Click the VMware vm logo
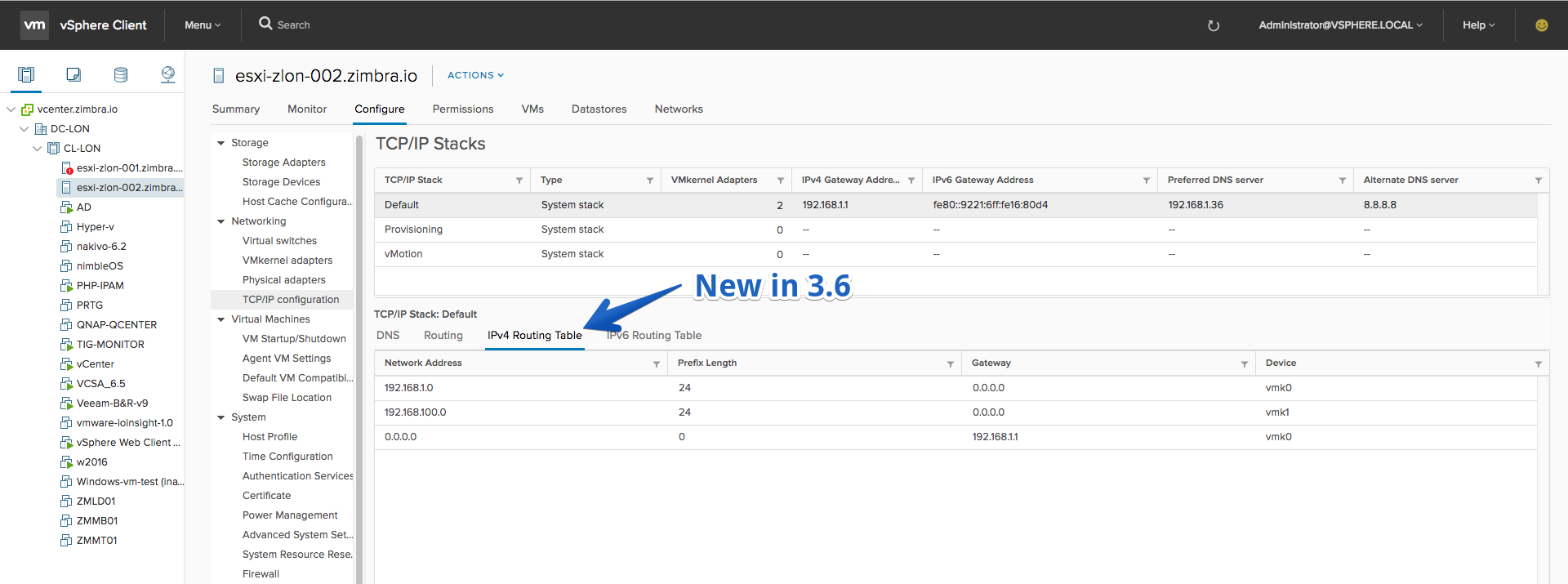This screenshot has width=1568, height=584. pos(34,25)
